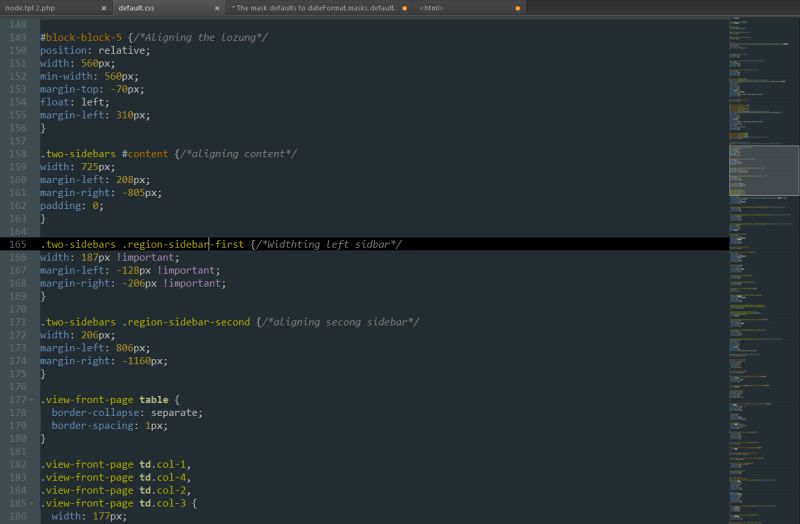Click the '.region-sidebar-first' selector on line 165
Screen dimensions: 800x524
click(183, 244)
